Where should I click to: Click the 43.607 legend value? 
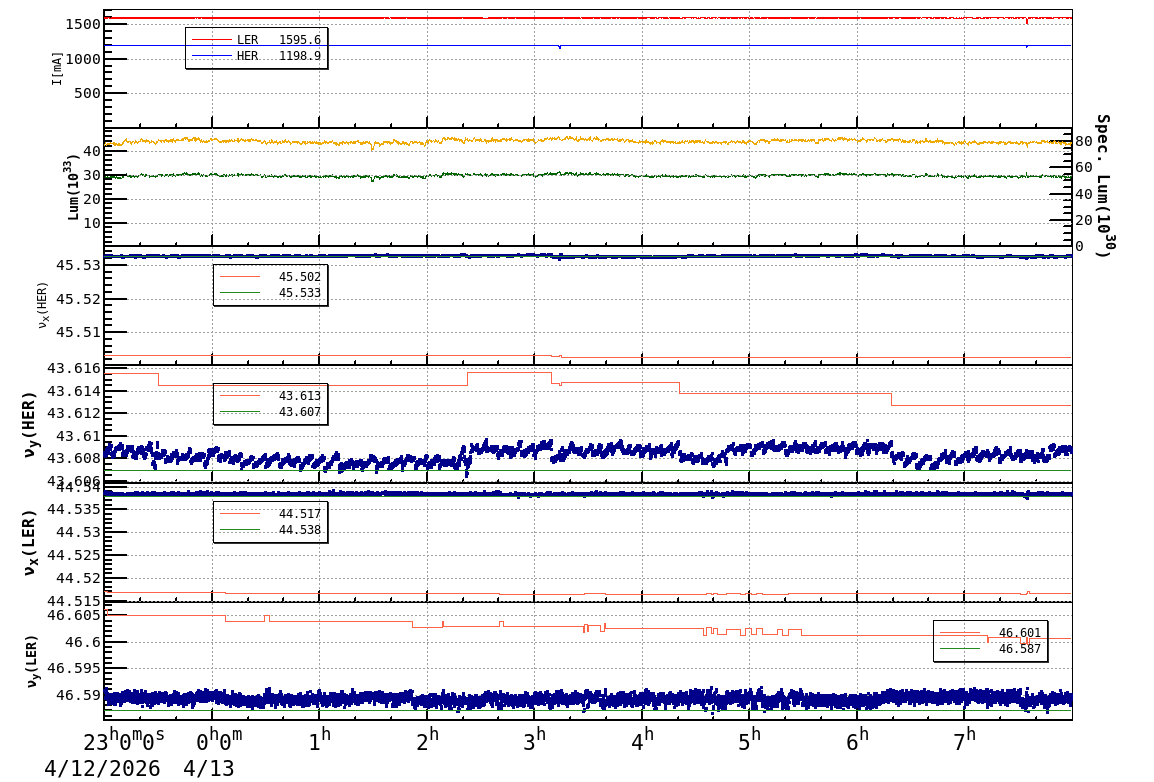pyautogui.click(x=299, y=412)
